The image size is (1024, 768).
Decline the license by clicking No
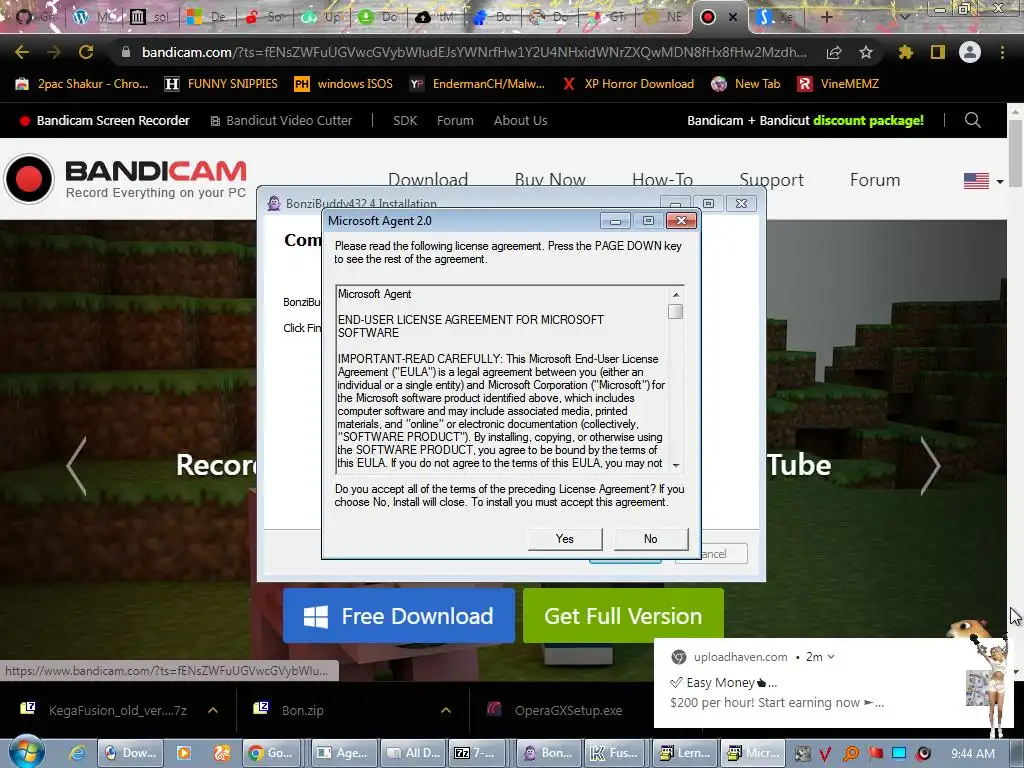[x=650, y=539]
